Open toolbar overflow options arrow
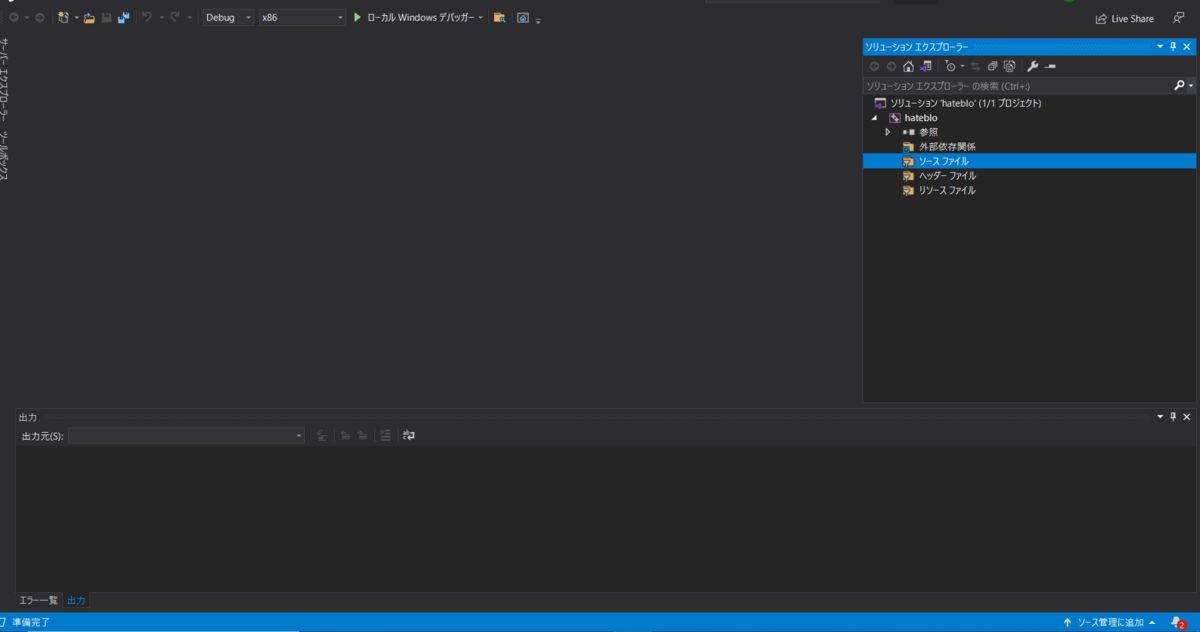Image resolution: width=1200 pixels, height=632 pixels. tap(538, 20)
